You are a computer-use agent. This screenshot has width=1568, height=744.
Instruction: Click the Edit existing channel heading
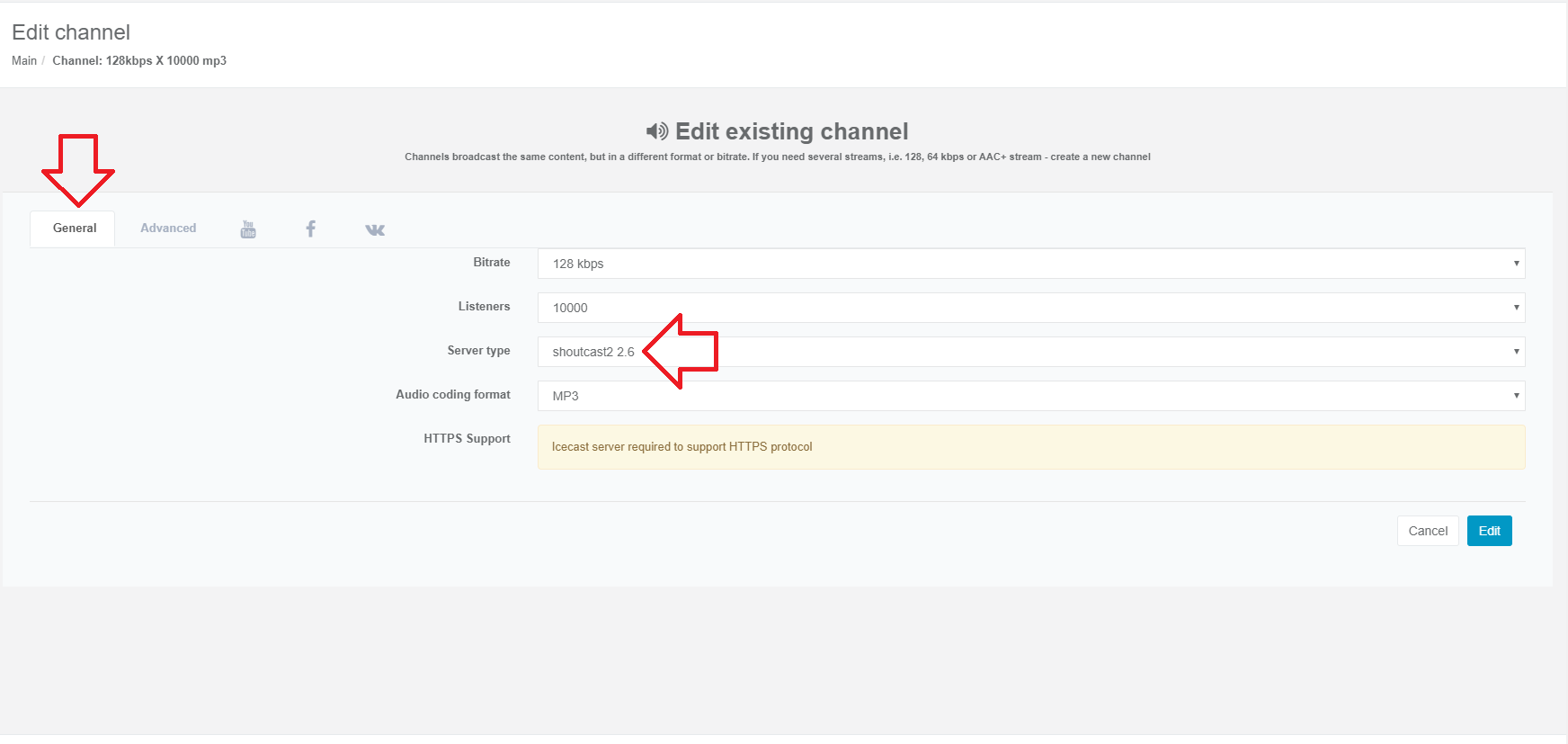[791, 131]
